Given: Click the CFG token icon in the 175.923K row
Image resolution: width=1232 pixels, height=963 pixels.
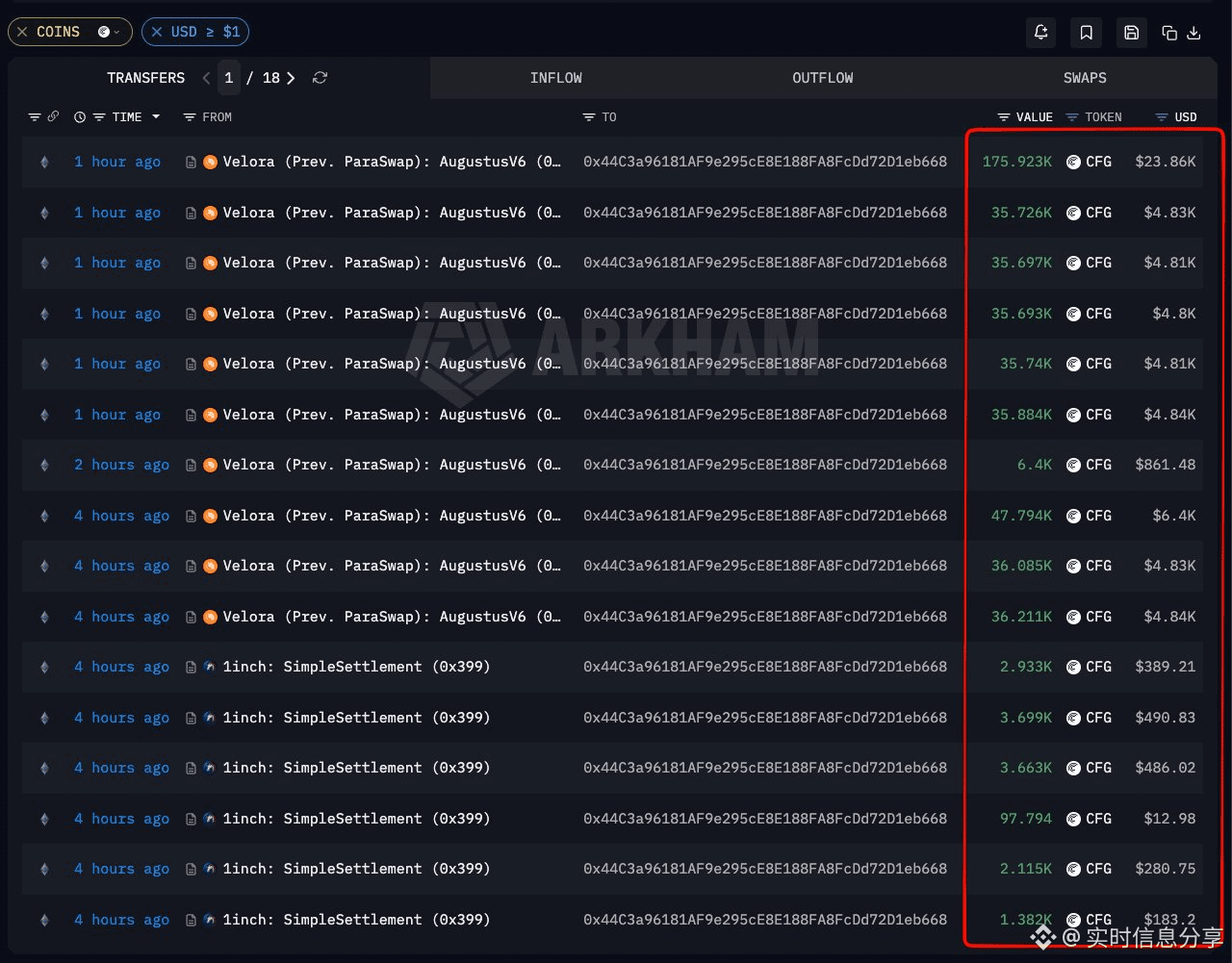Looking at the screenshot, I should coord(1073,162).
